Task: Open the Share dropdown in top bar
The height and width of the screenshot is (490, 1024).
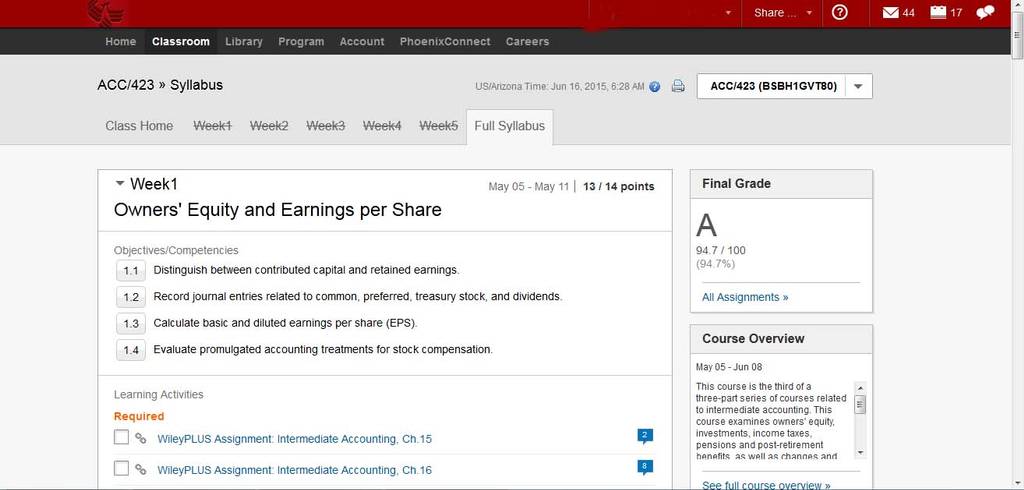Action: (x=782, y=13)
